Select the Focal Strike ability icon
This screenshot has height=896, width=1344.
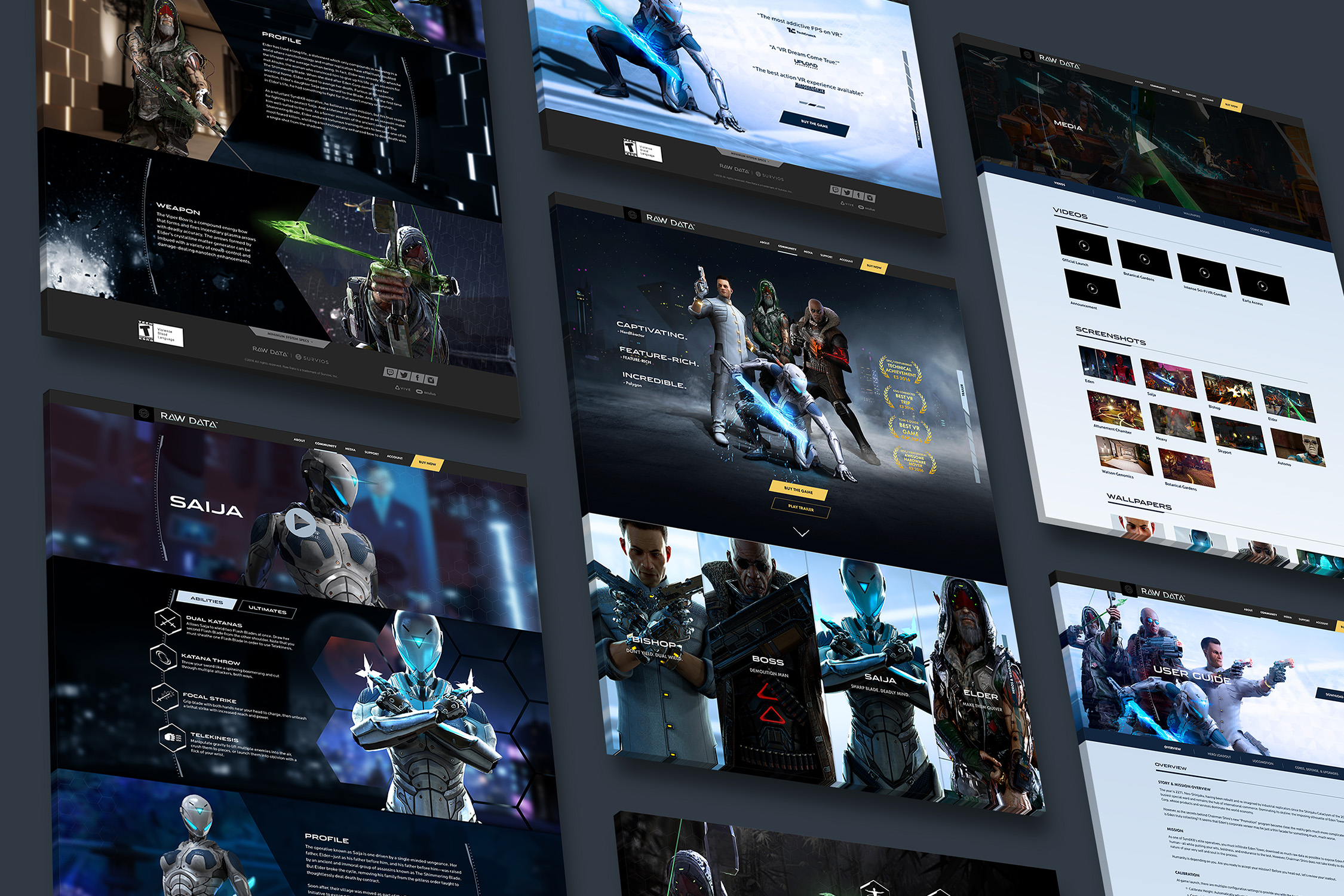click(165, 696)
